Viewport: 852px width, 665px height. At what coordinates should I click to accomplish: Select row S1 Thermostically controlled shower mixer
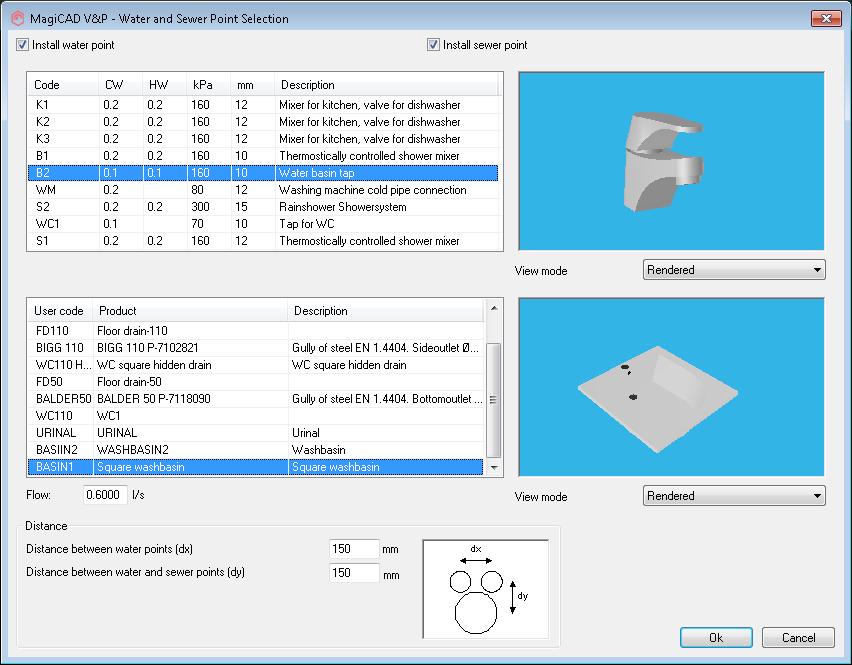coord(262,241)
